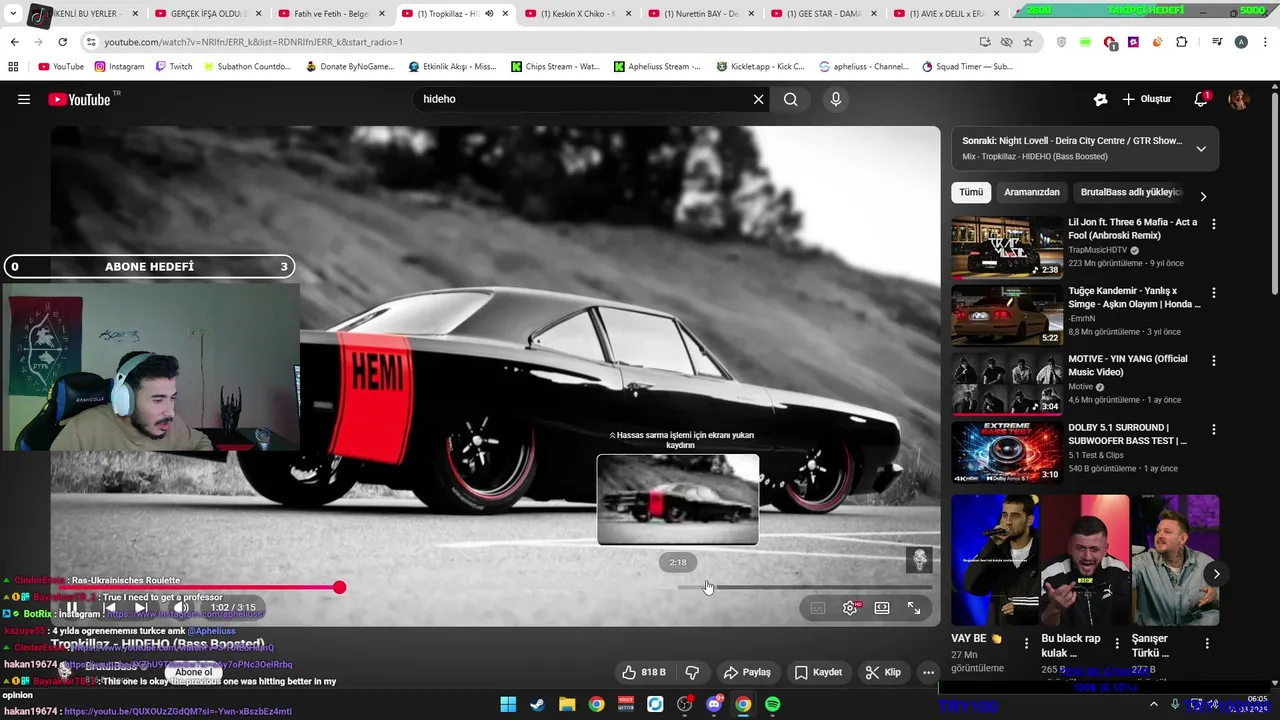This screenshot has height=720, width=1280.
Task: Like the video with 818 B
Action: click(643, 672)
